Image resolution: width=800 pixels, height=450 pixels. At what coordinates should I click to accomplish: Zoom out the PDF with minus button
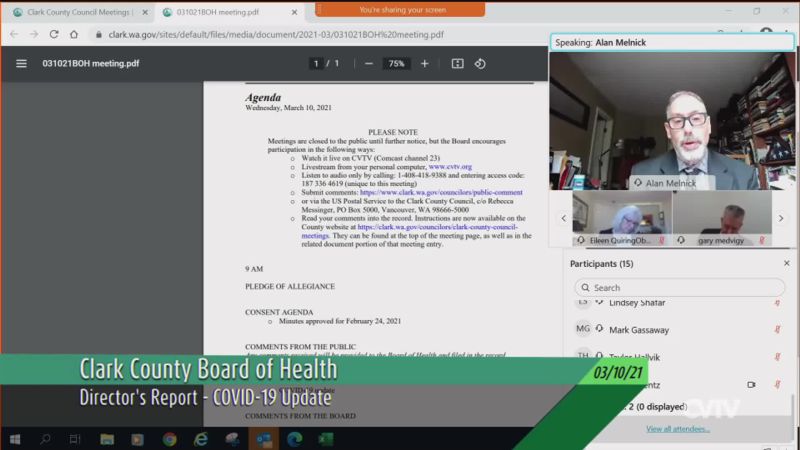368,63
